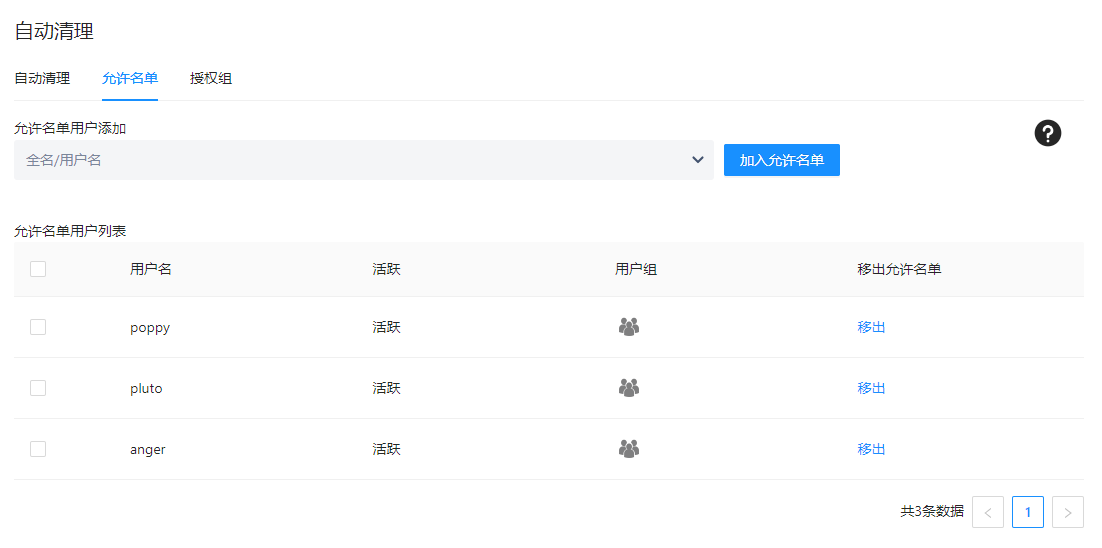Go to previous page arrow
The image size is (1102, 548).
pyautogui.click(x=988, y=512)
